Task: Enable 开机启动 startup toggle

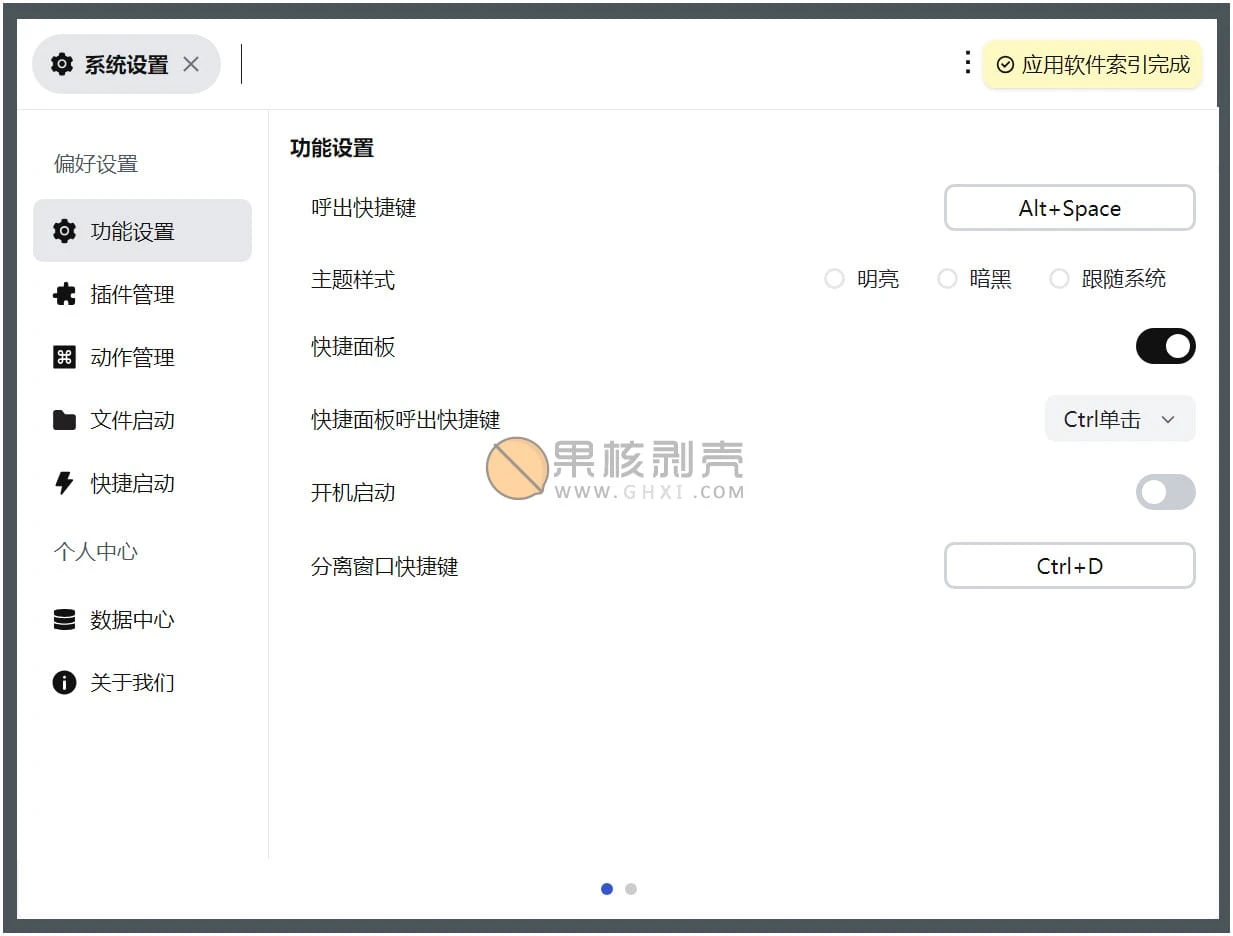Action: click(1165, 492)
